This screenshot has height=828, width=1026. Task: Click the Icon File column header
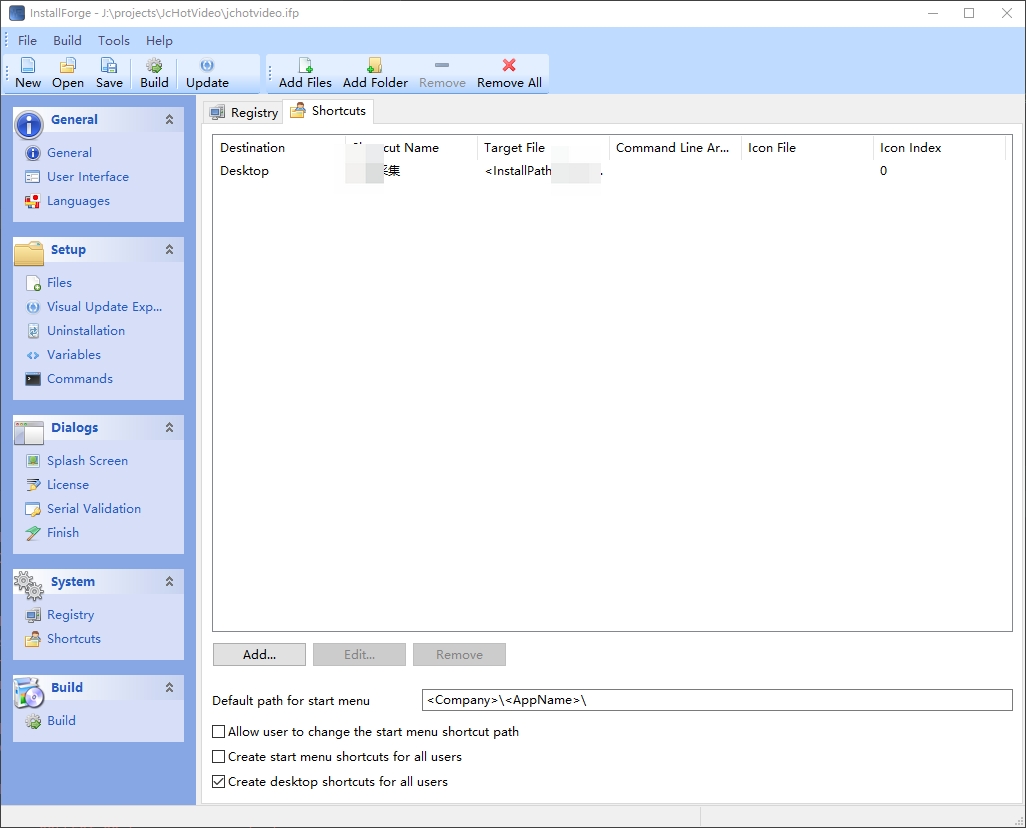point(807,148)
